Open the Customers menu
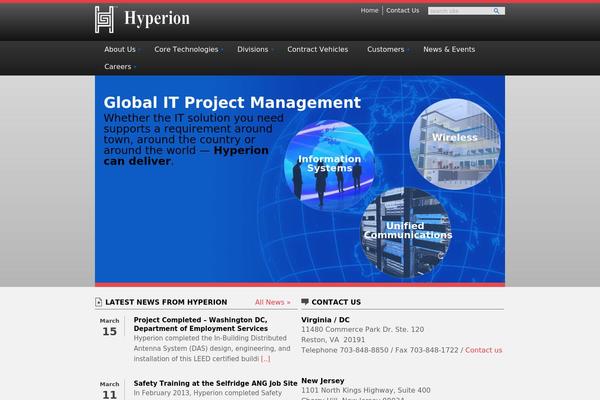Image resolution: width=600 pixels, height=400 pixels. pyautogui.click(x=386, y=49)
